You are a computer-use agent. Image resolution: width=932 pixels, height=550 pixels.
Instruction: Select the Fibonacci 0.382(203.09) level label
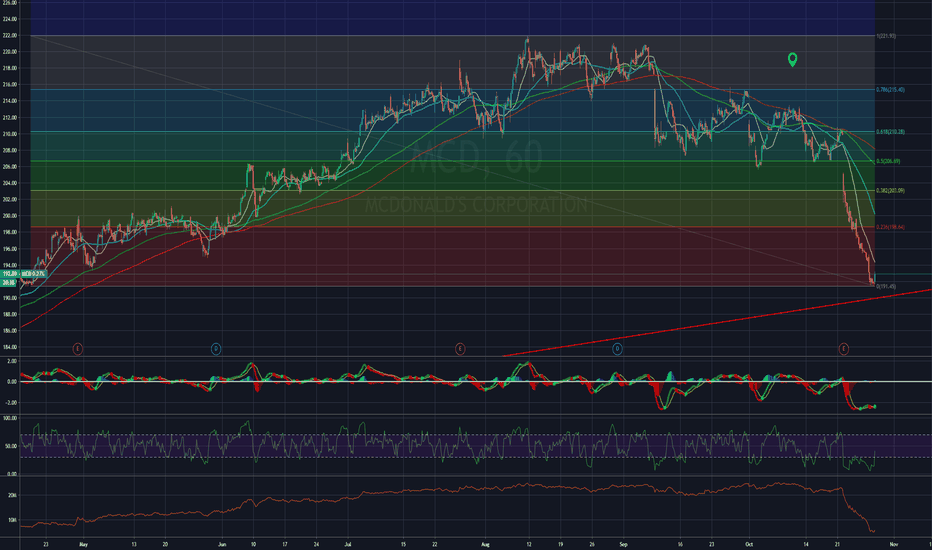890,191
